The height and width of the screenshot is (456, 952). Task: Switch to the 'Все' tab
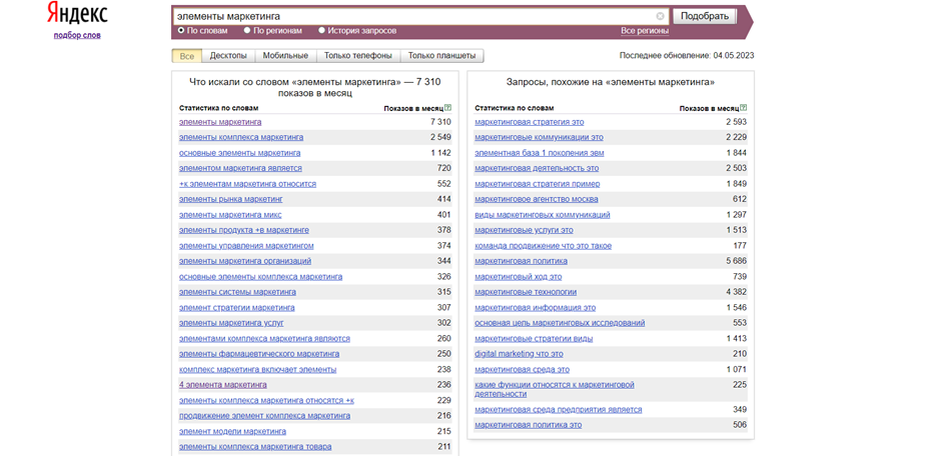coord(187,56)
